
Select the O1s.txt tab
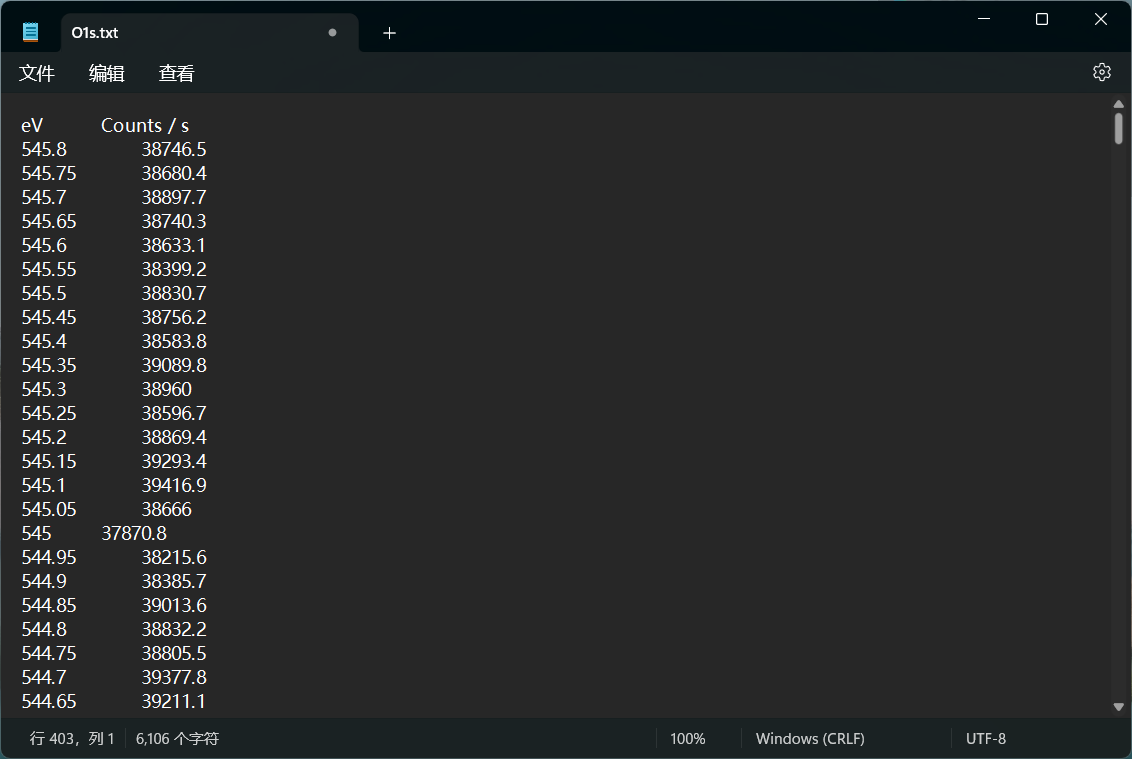(x=209, y=32)
